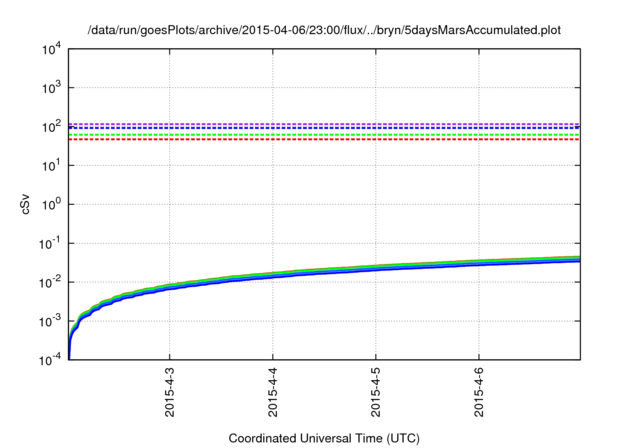Click the plot file path title
This screenshot has height=448, width=640.
(324, 30)
